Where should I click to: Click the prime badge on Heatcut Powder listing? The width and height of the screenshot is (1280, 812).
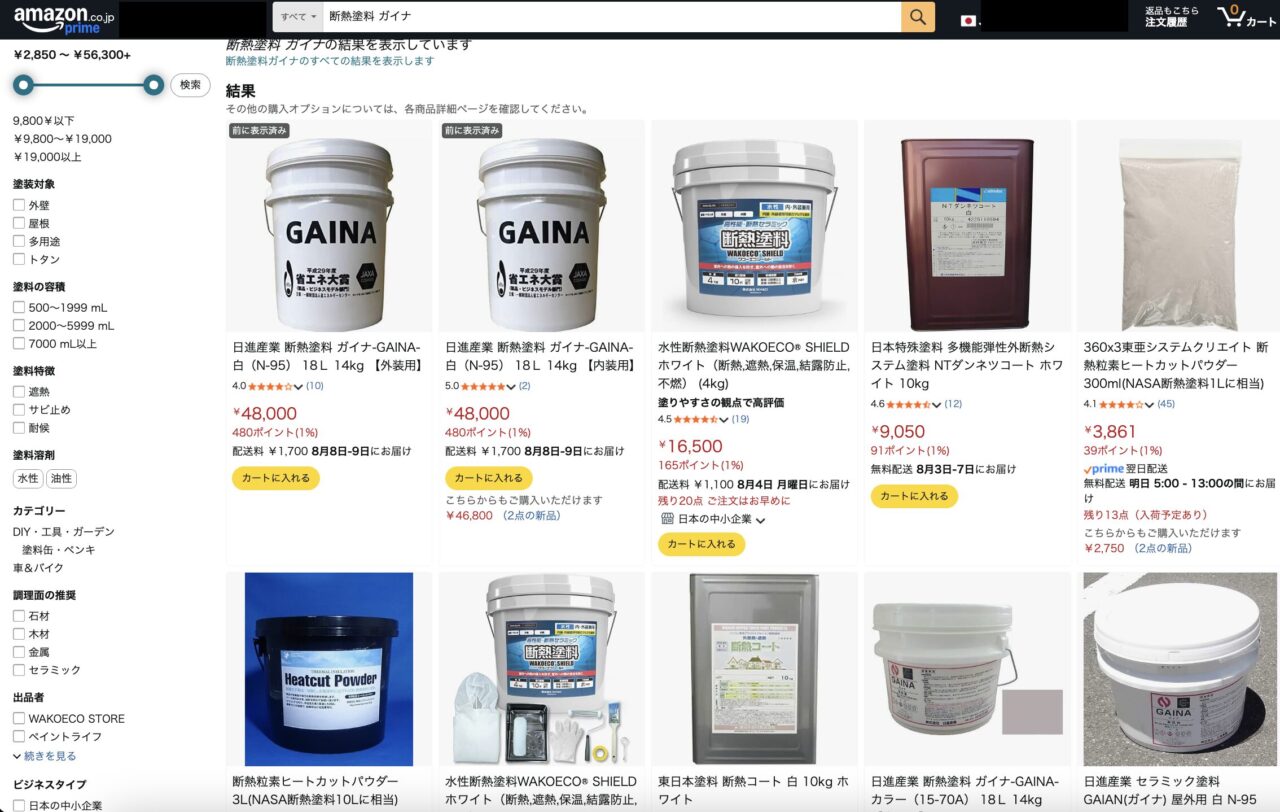[1104, 468]
